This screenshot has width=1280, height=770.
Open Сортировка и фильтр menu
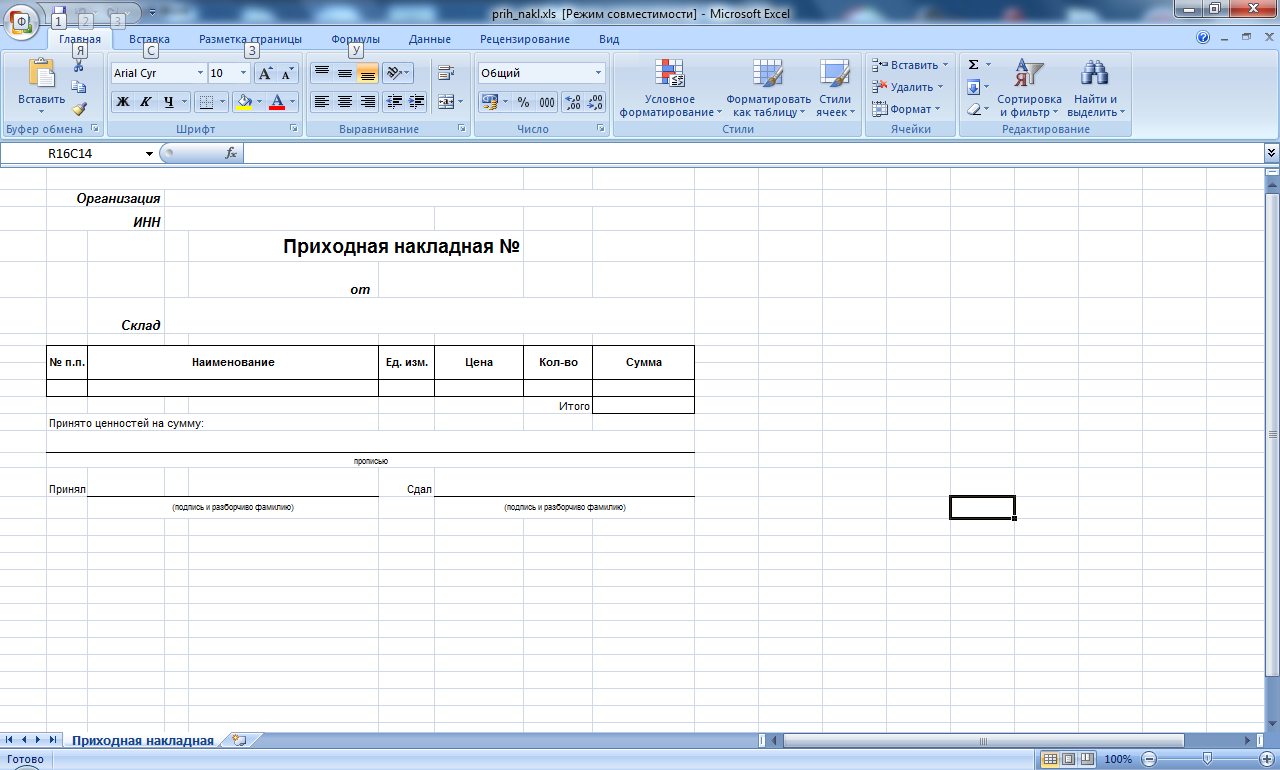[1029, 88]
